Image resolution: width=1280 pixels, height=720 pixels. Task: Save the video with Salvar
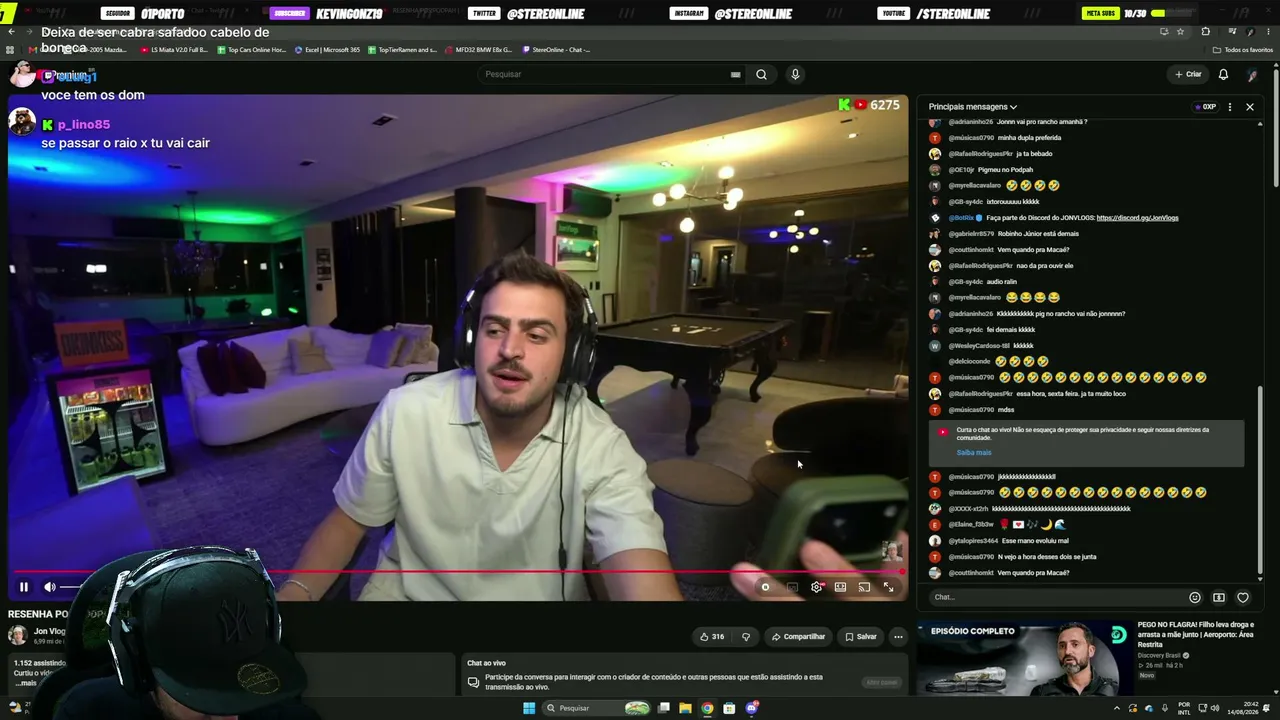(860, 636)
